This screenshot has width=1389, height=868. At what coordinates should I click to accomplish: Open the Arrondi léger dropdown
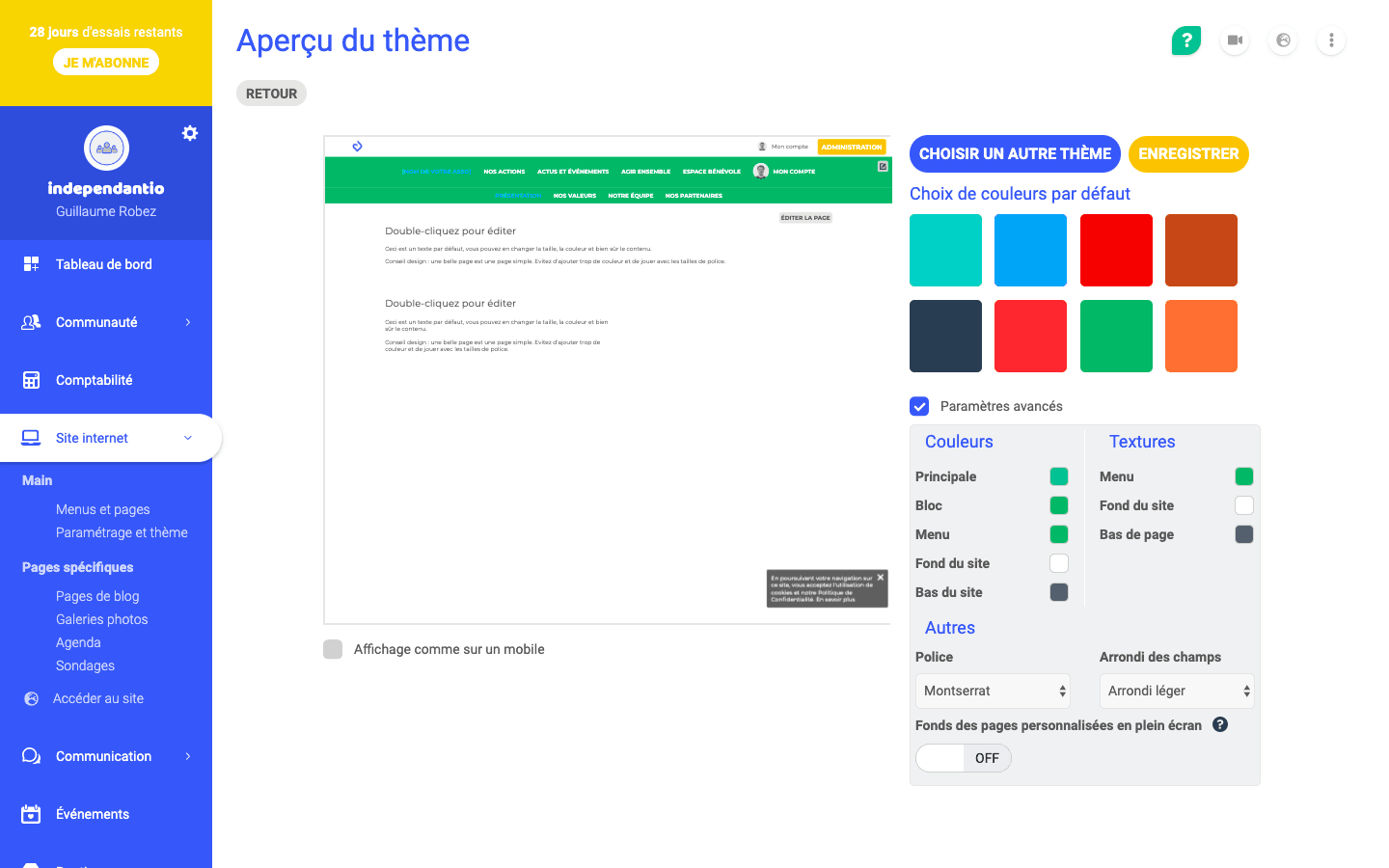coord(1177,691)
